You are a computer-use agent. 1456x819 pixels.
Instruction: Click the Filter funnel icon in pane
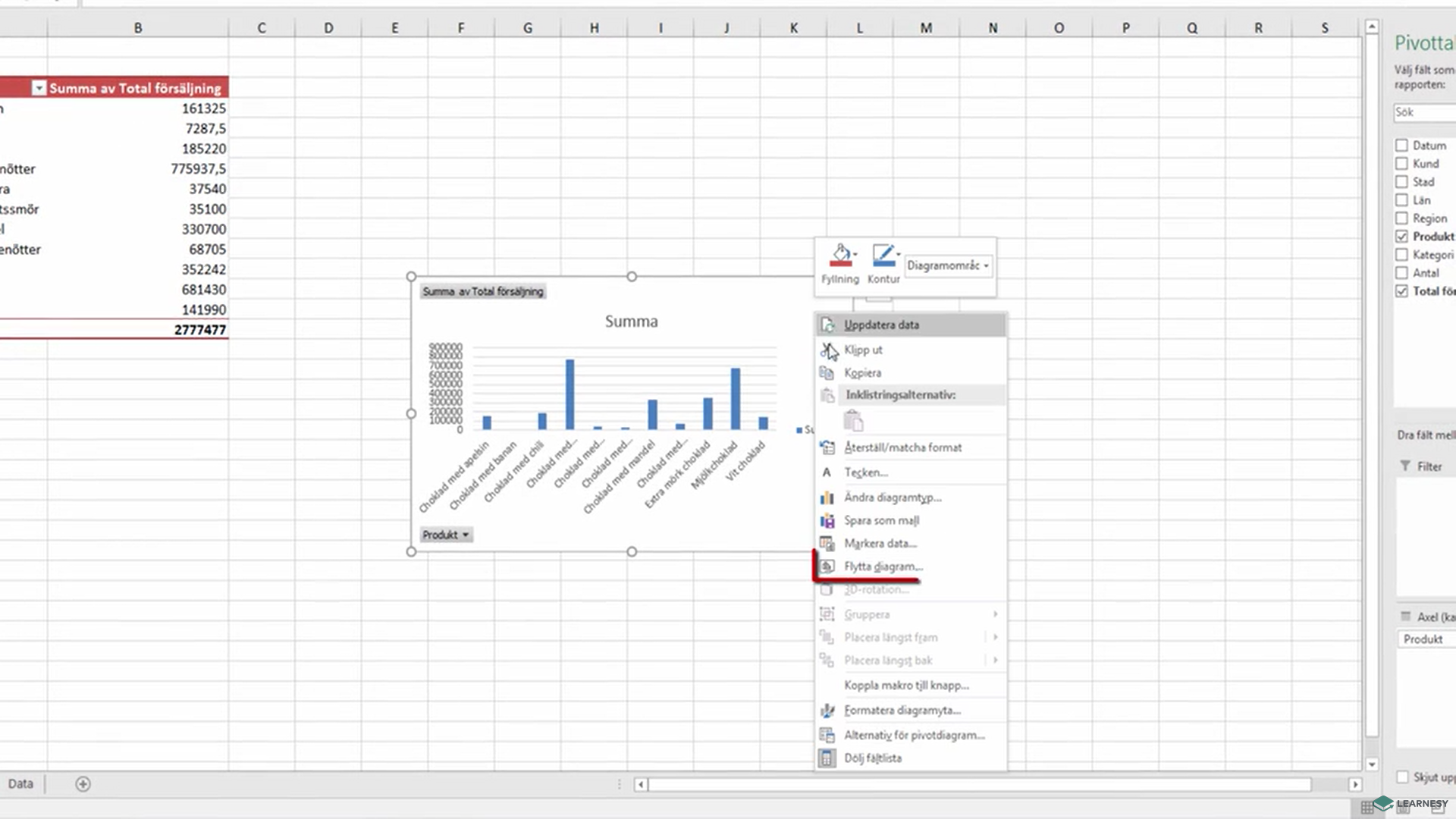click(x=1405, y=466)
